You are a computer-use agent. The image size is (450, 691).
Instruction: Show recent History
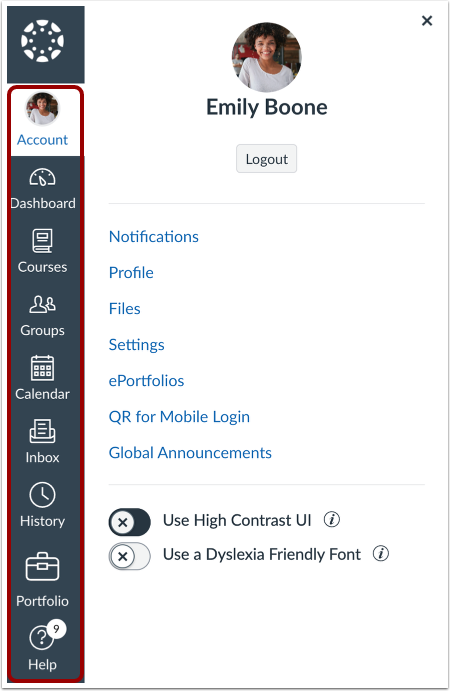pos(43,505)
